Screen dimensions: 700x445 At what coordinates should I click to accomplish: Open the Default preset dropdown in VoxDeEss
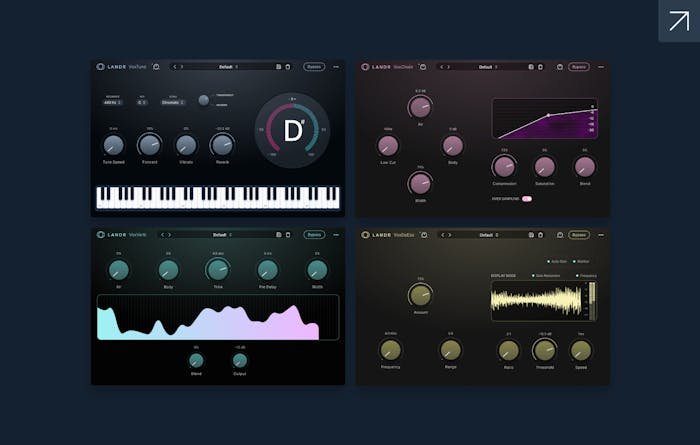point(489,235)
